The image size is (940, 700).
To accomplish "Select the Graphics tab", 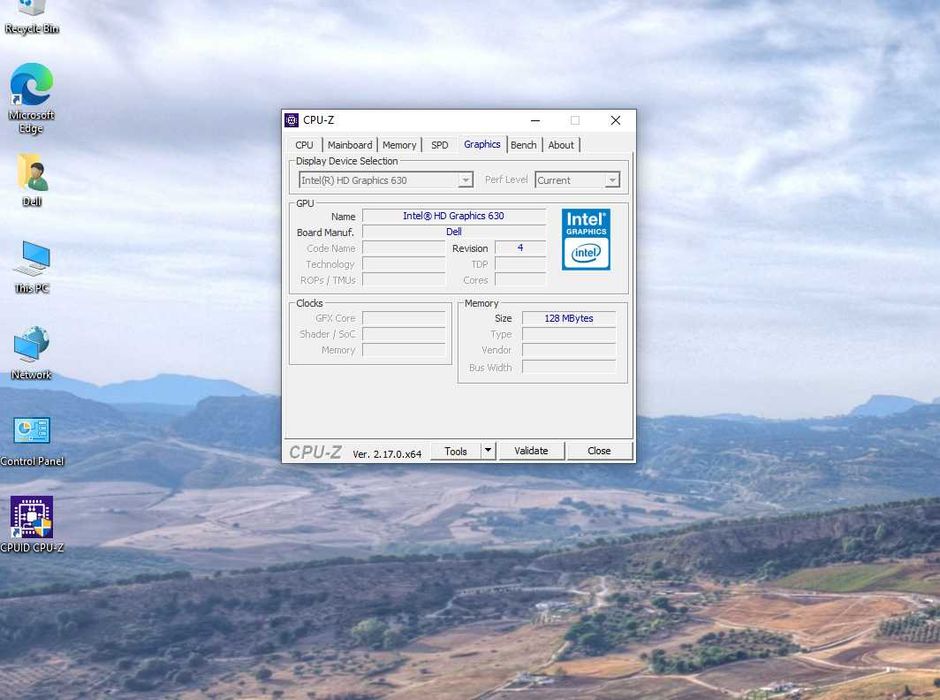I will [x=482, y=144].
